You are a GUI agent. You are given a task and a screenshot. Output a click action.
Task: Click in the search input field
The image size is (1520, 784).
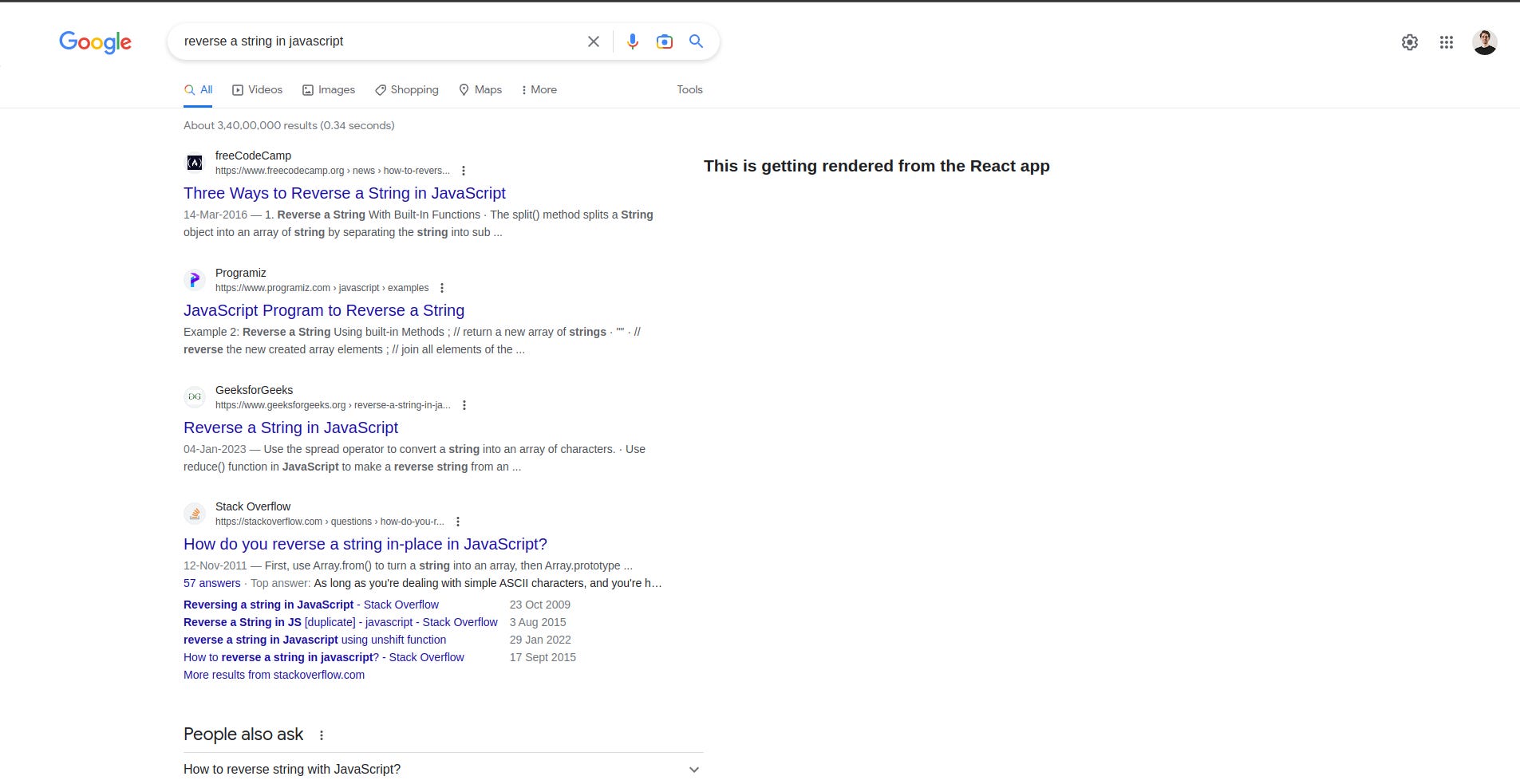379,41
